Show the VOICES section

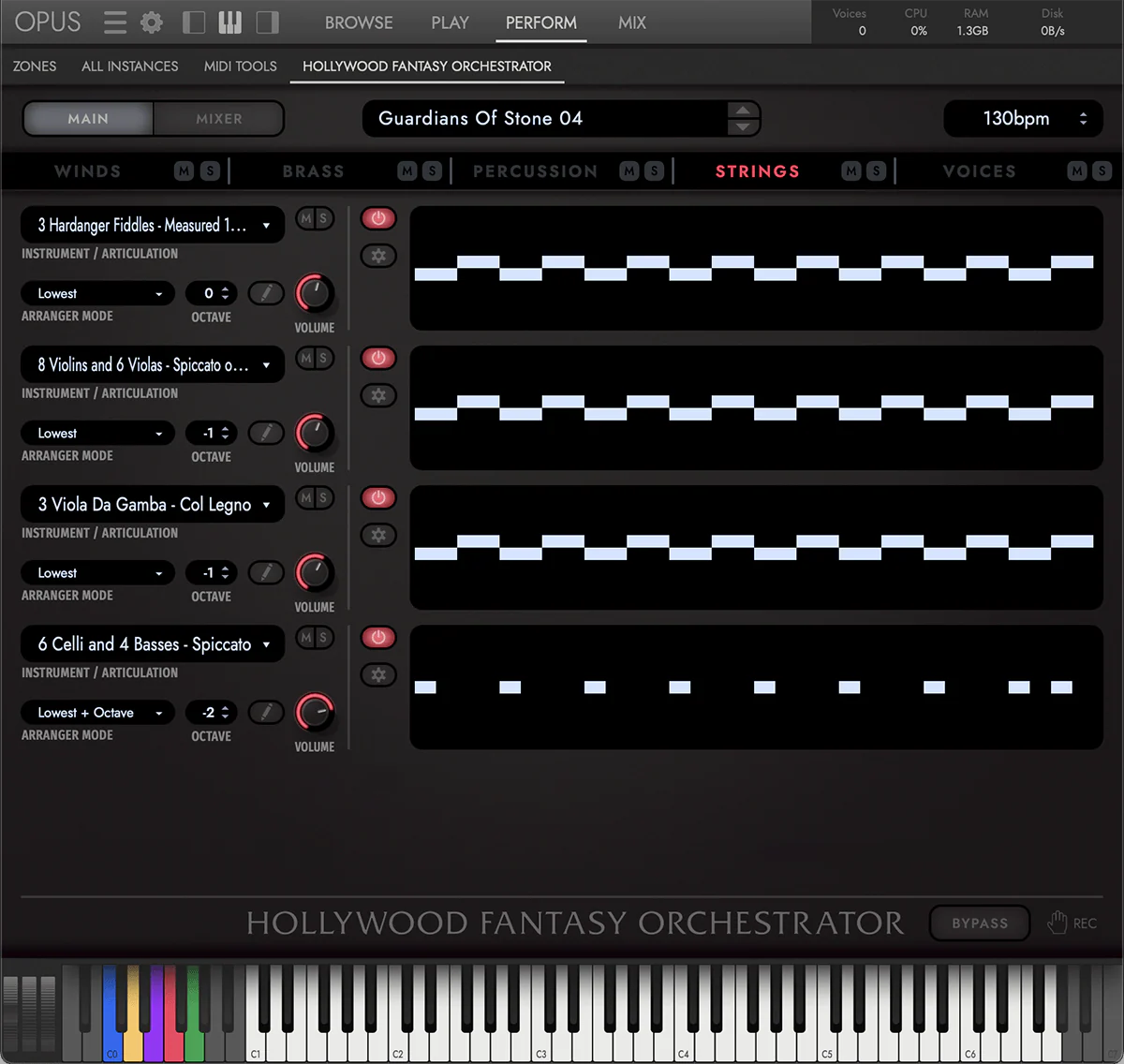click(x=979, y=171)
